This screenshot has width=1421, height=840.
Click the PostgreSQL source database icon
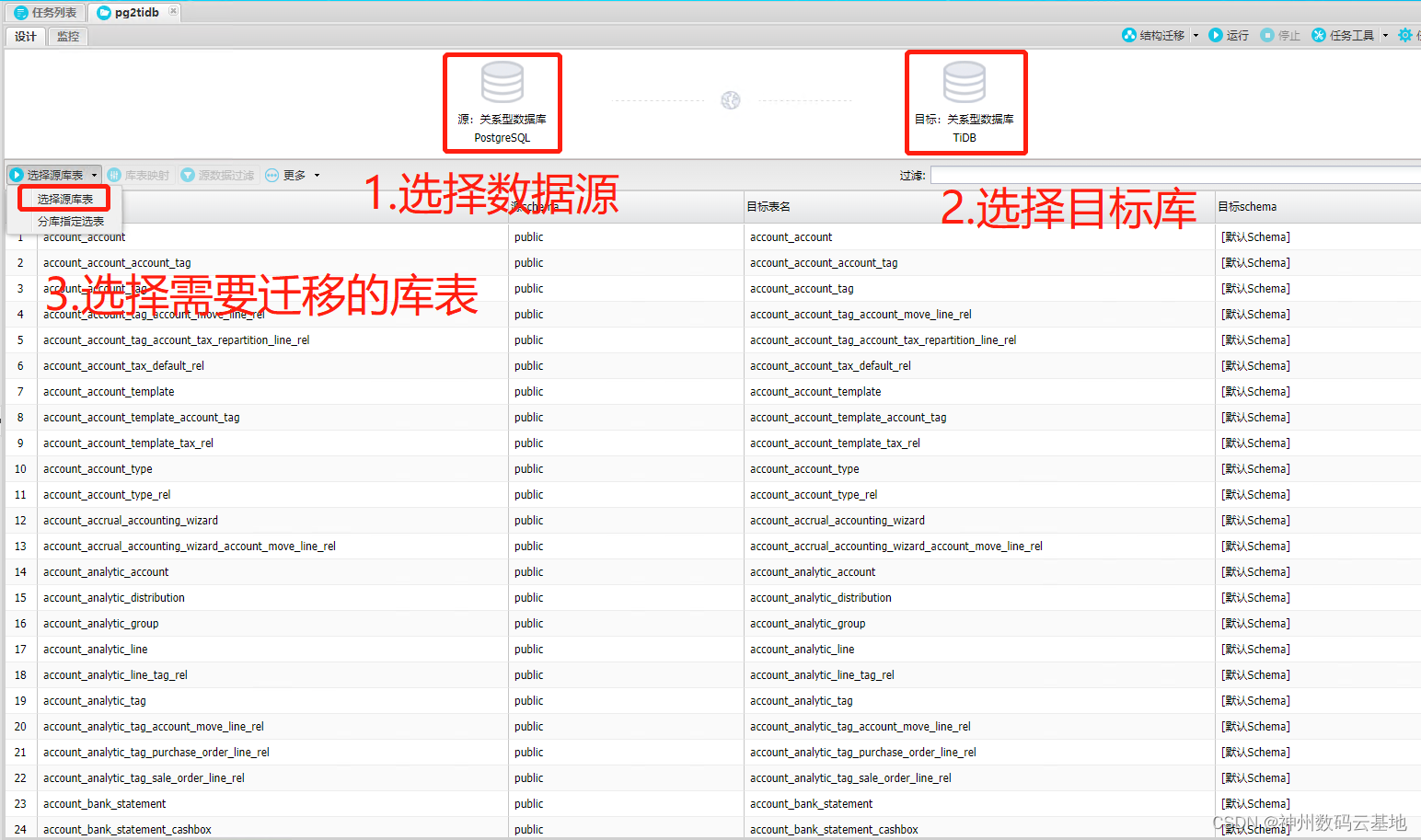[503, 83]
